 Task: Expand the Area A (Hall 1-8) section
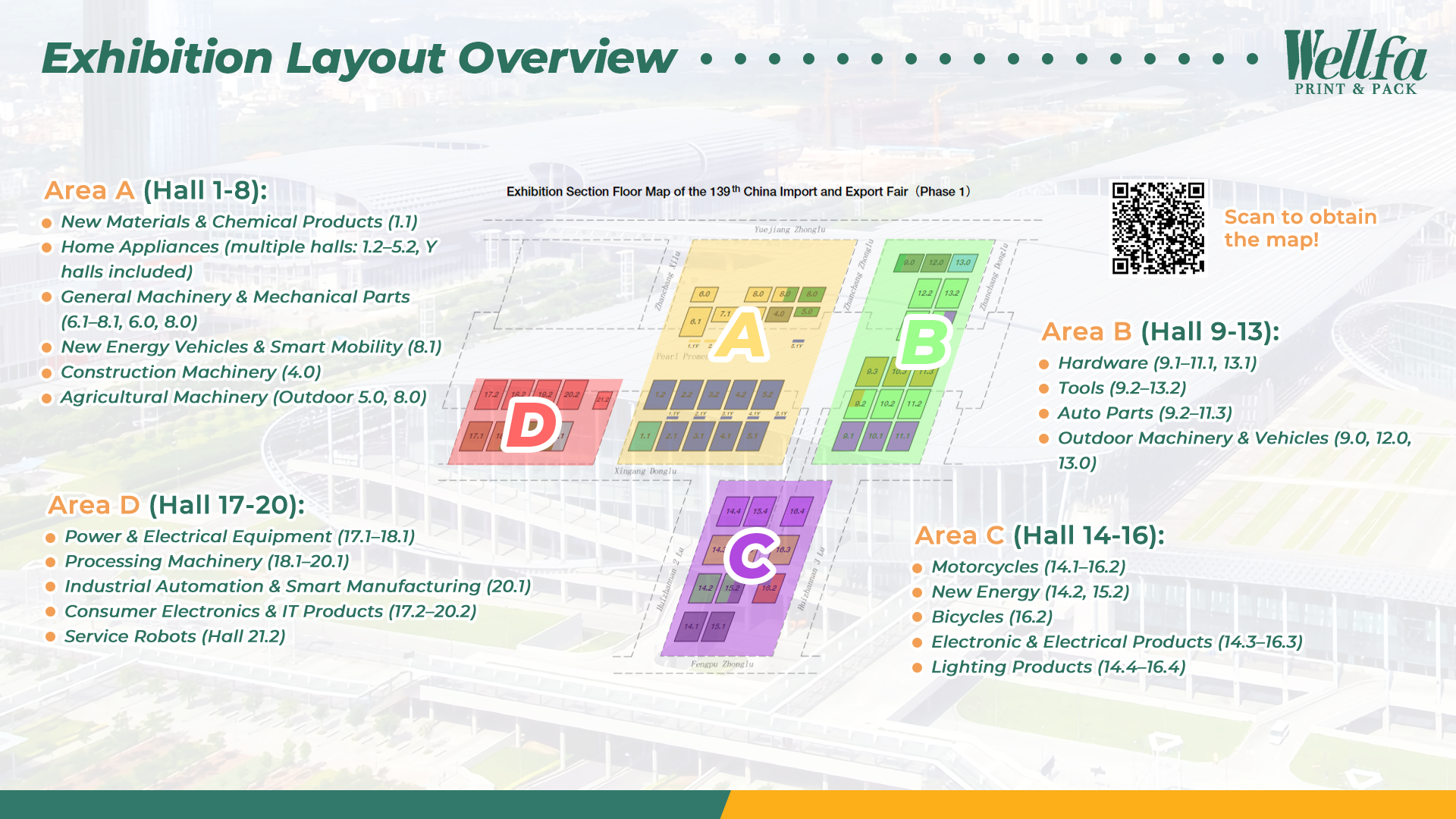[158, 190]
